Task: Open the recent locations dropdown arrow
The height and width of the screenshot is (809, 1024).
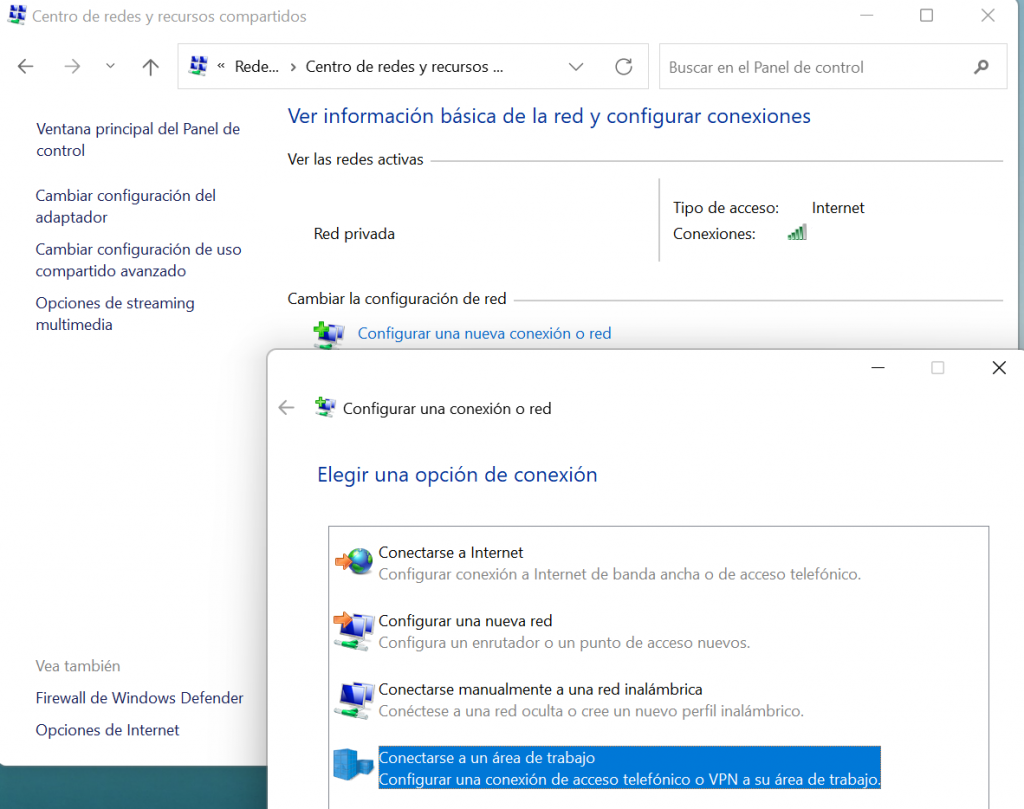Action: pos(110,67)
